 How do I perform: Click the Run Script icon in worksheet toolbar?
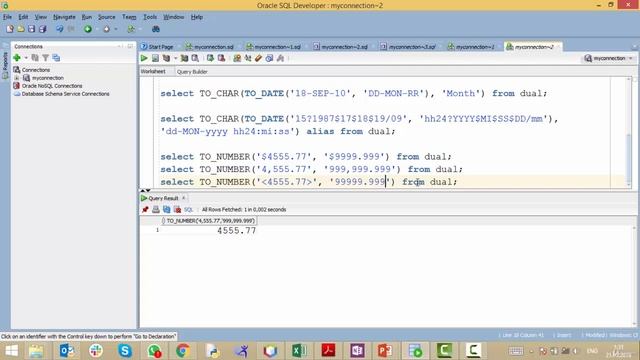(155, 58)
